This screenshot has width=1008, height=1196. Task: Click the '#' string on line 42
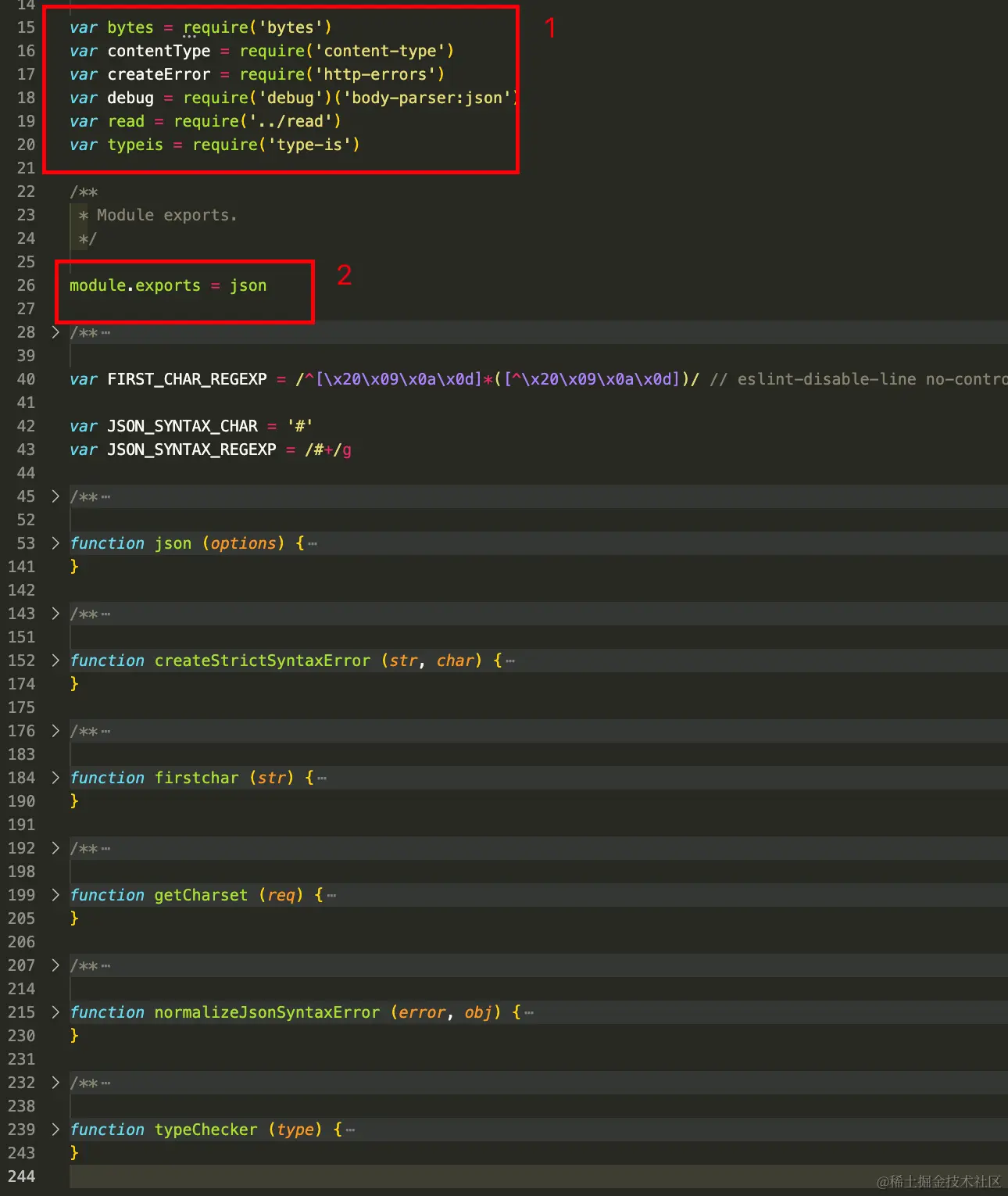[x=300, y=426]
